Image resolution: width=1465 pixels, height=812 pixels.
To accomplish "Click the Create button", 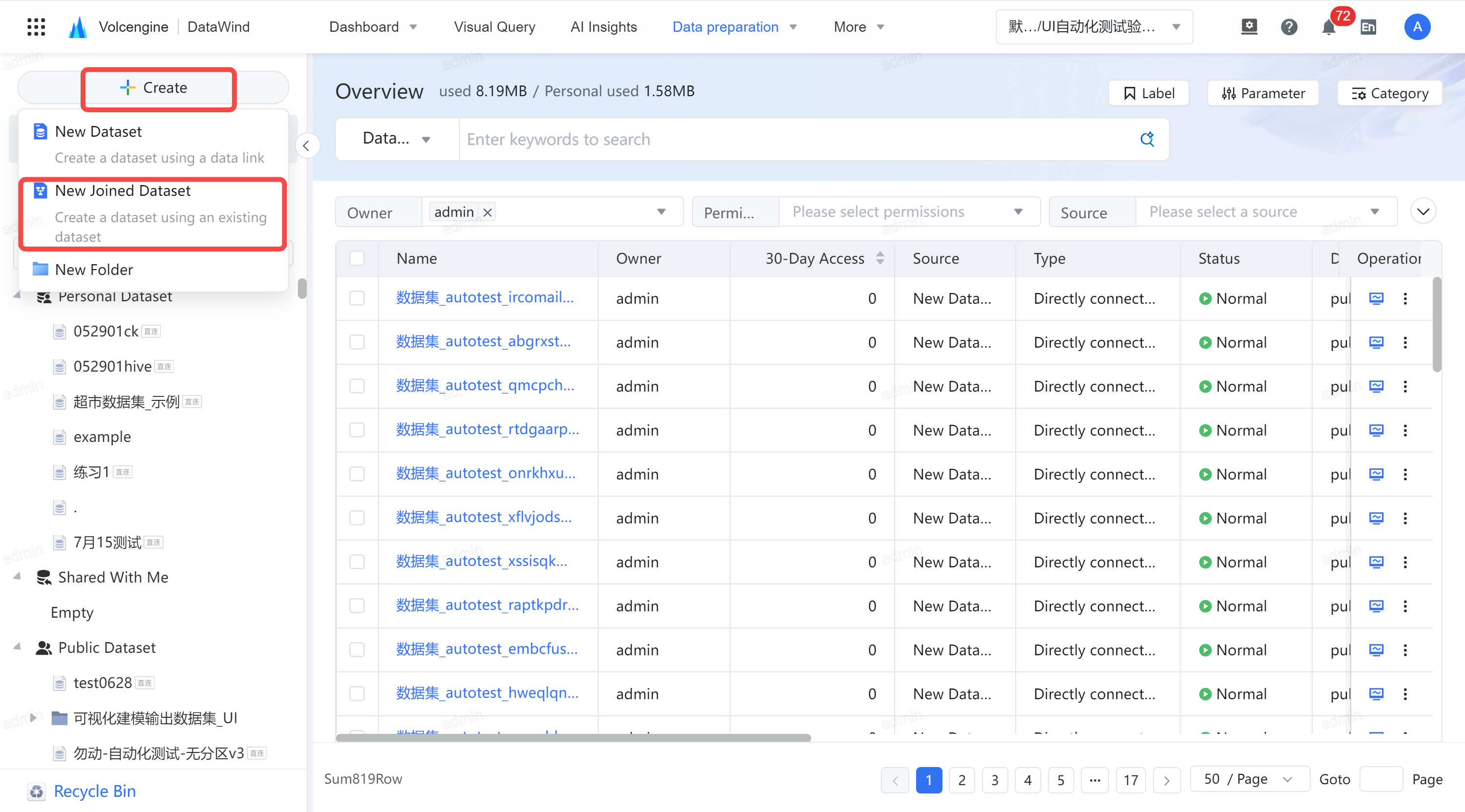I will (x=153, y=87).
